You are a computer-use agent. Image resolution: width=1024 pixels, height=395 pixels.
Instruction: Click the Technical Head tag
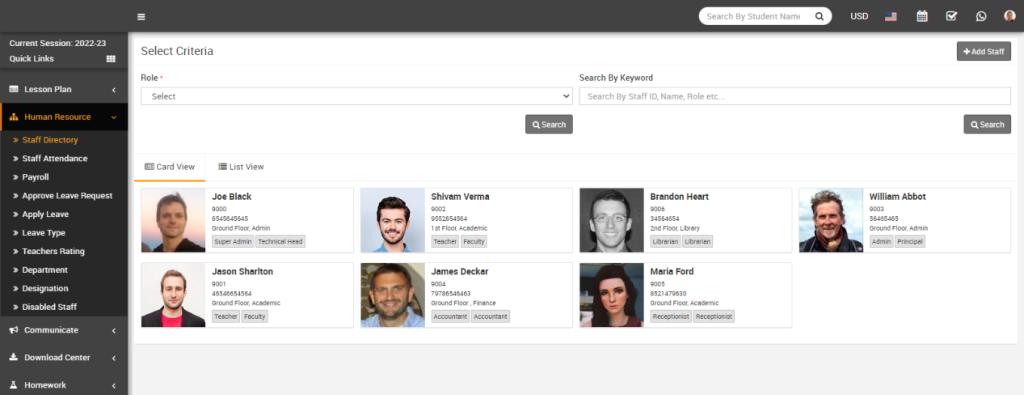(x=280, y=242)
